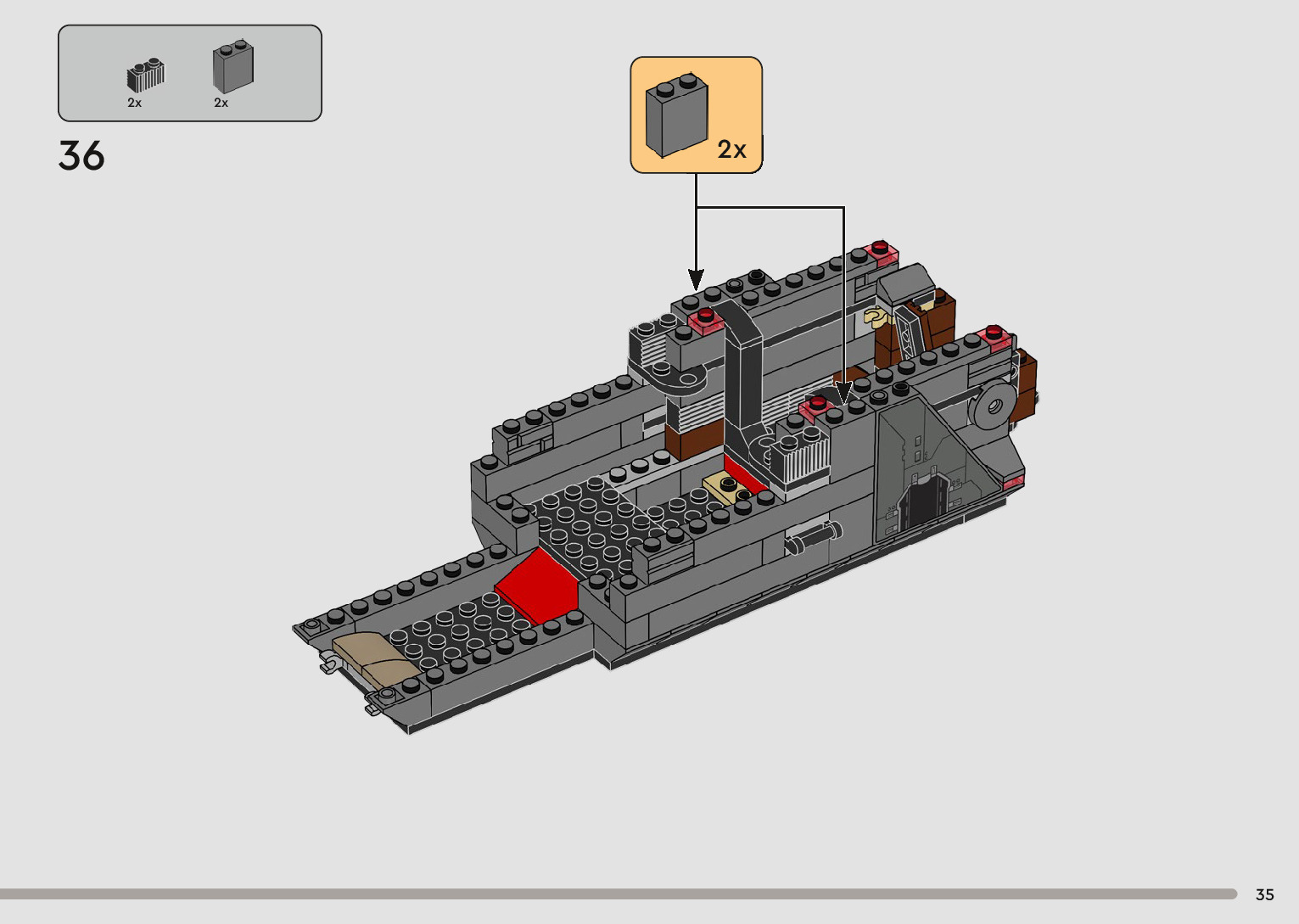
Task: Click the page progress bar at bottom
Action: pos(618,893)
